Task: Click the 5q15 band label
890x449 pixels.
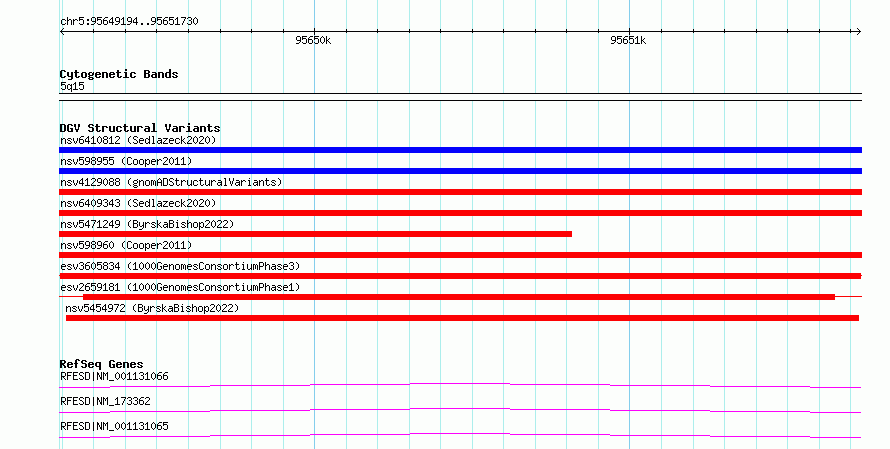Action: point(72,86)
